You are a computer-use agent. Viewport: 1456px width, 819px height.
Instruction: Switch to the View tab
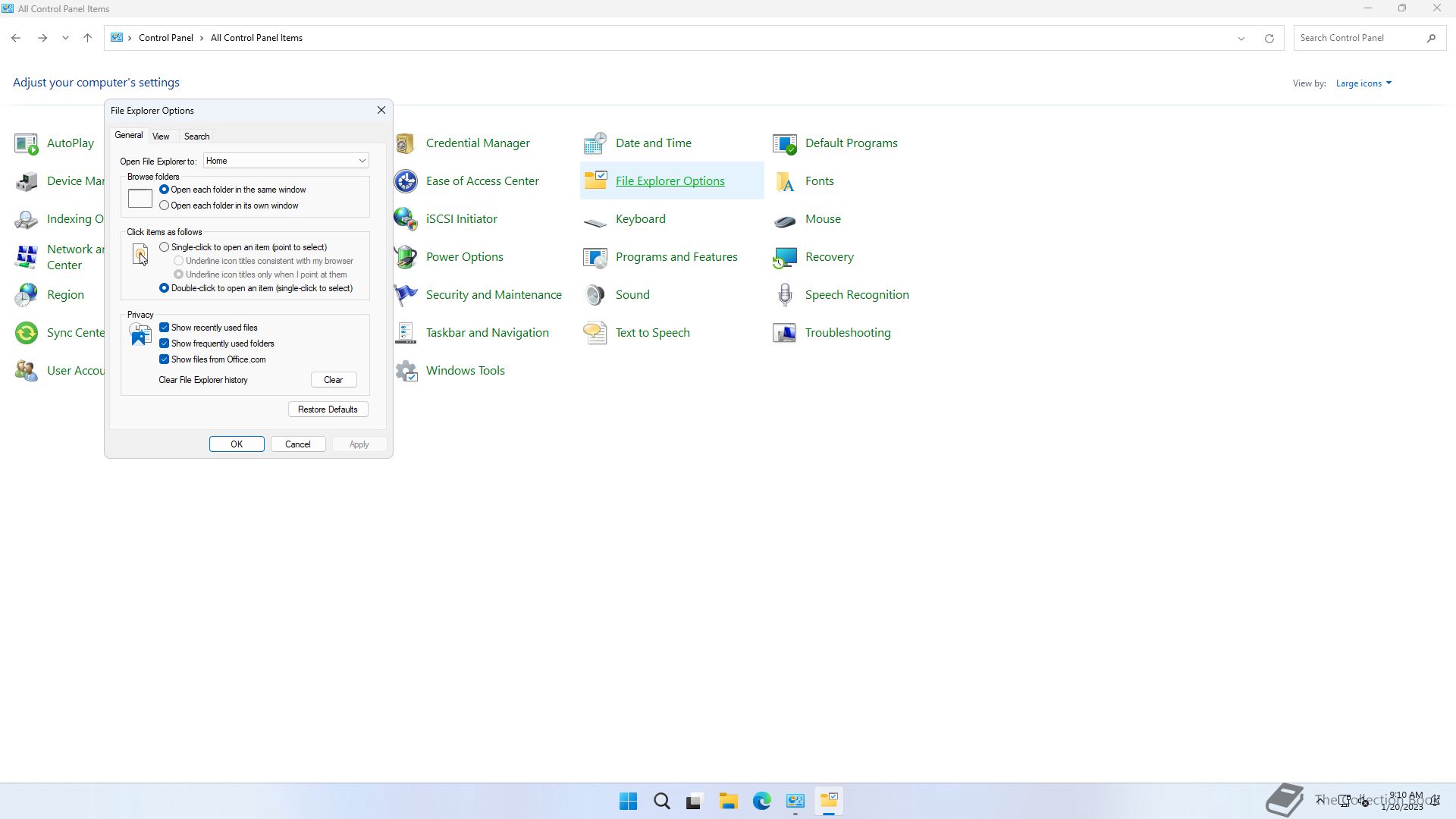pos(161,136)
